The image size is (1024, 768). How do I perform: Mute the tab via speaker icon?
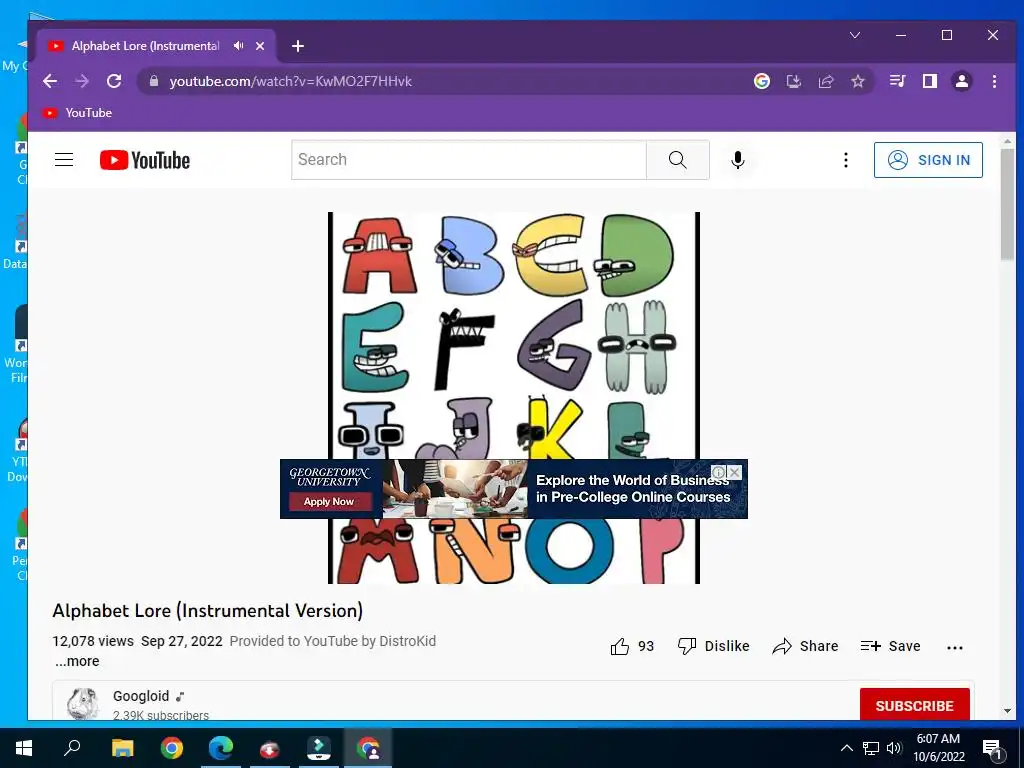[238, 46]
